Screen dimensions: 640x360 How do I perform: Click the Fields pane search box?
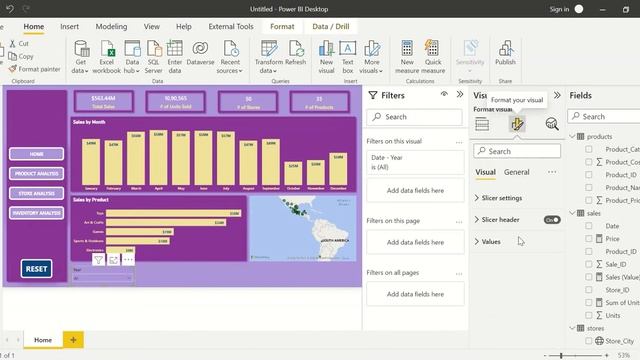coord(604,116)
